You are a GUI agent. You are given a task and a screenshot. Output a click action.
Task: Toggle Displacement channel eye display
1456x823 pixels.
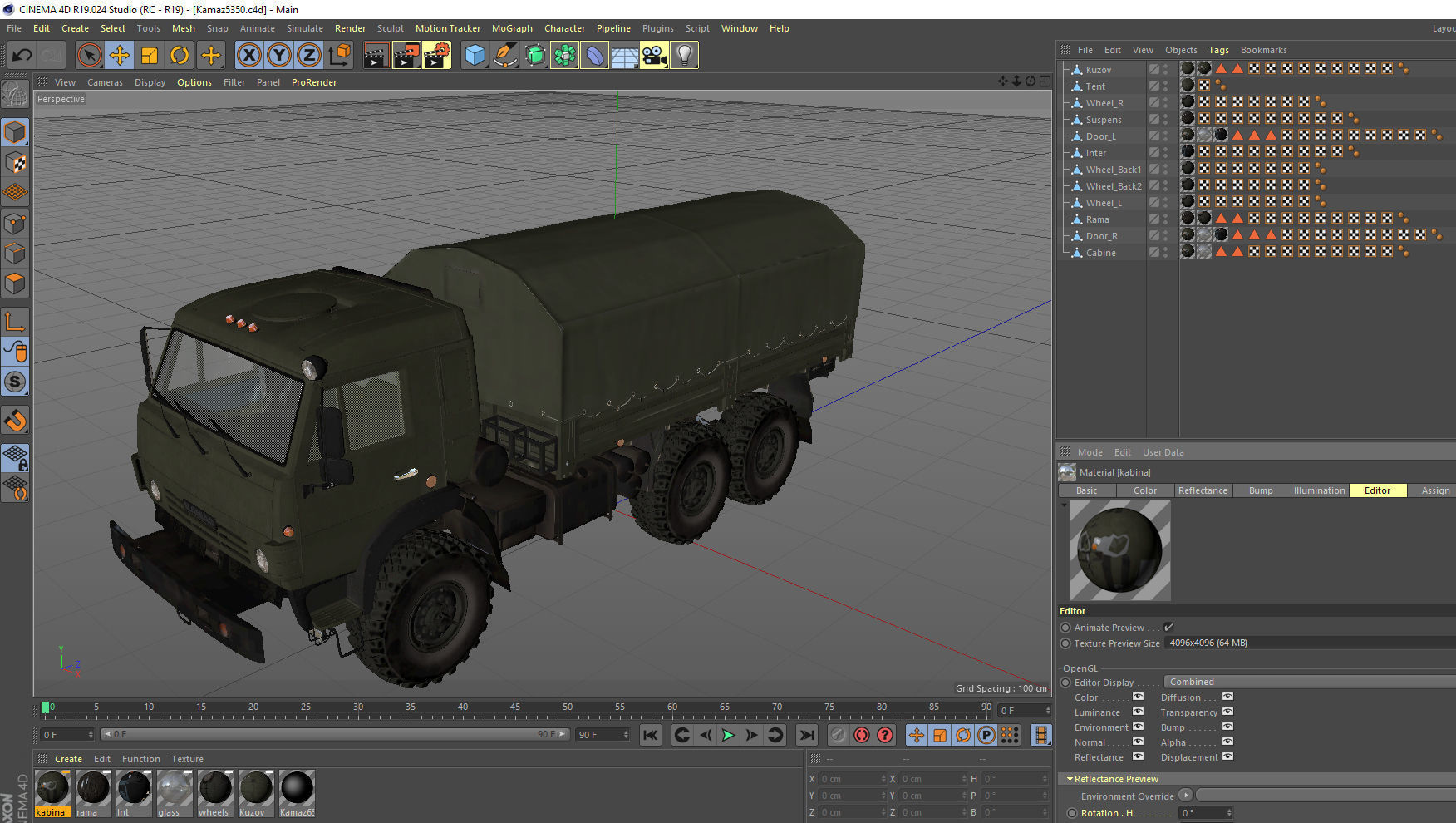[1227, 756]
